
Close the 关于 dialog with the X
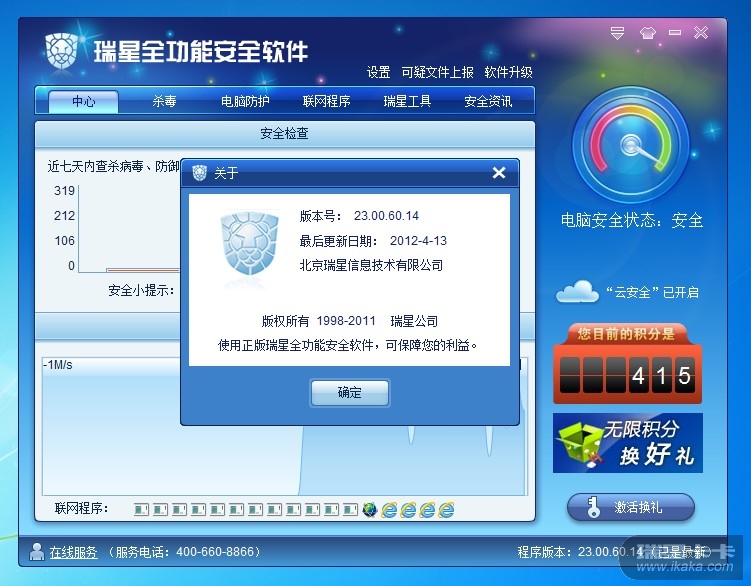tap(499, 172)
